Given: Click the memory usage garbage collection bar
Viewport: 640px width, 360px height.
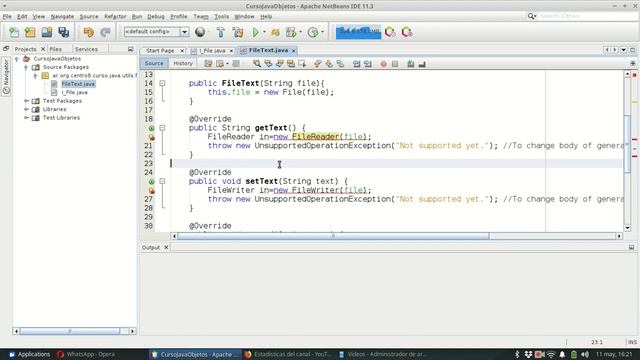Looking at the screenshot, I should coord(358,32).
